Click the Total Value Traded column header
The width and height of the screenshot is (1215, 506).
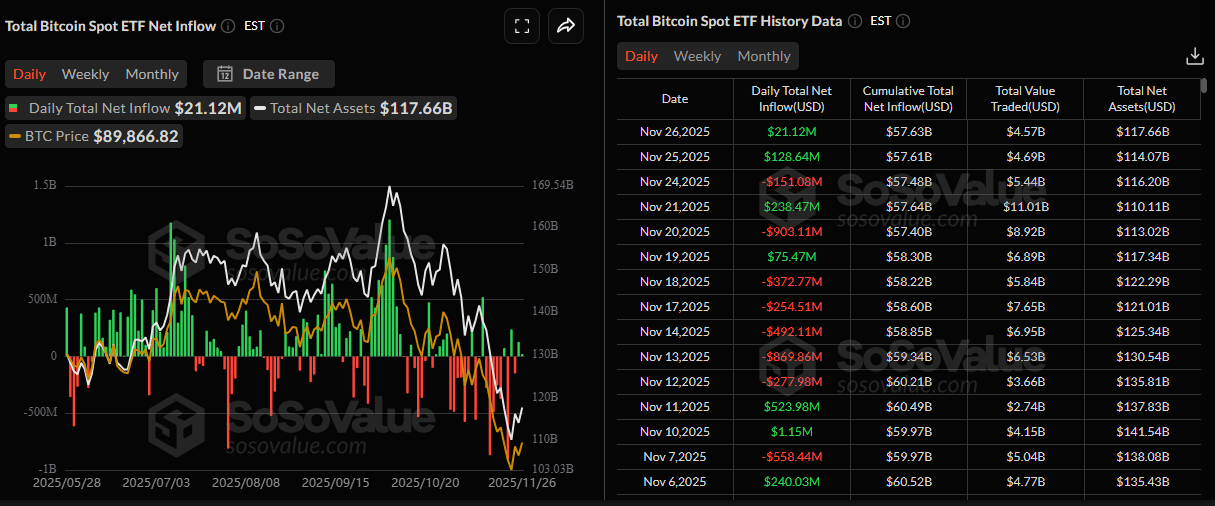[x=1025, y=99]
